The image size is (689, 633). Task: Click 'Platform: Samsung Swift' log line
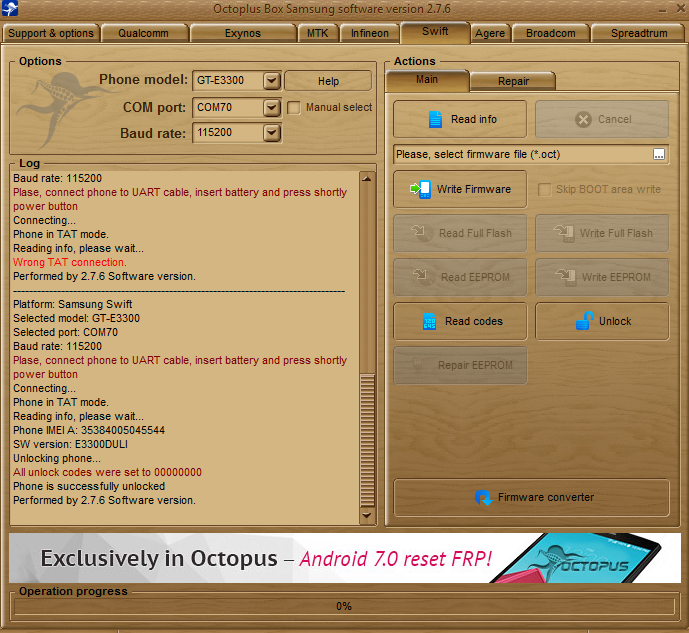click(x=73, y=304)
